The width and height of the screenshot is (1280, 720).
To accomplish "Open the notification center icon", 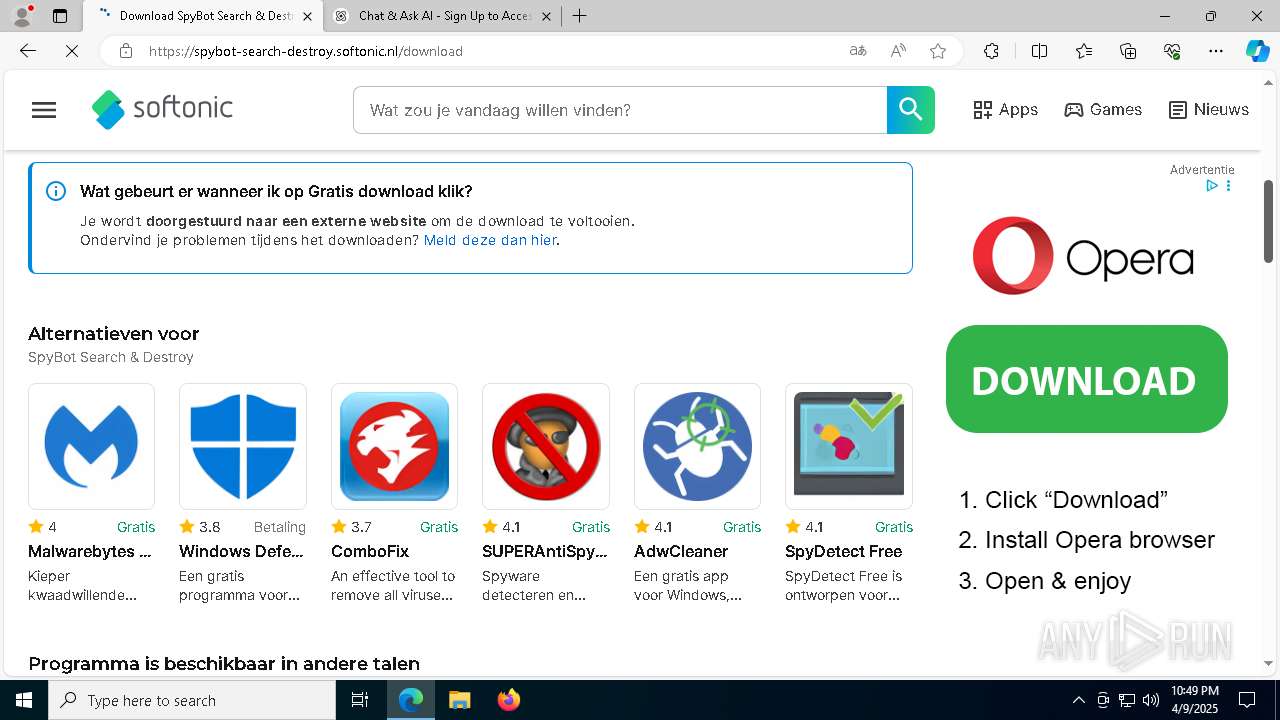I will (1247, 700).
